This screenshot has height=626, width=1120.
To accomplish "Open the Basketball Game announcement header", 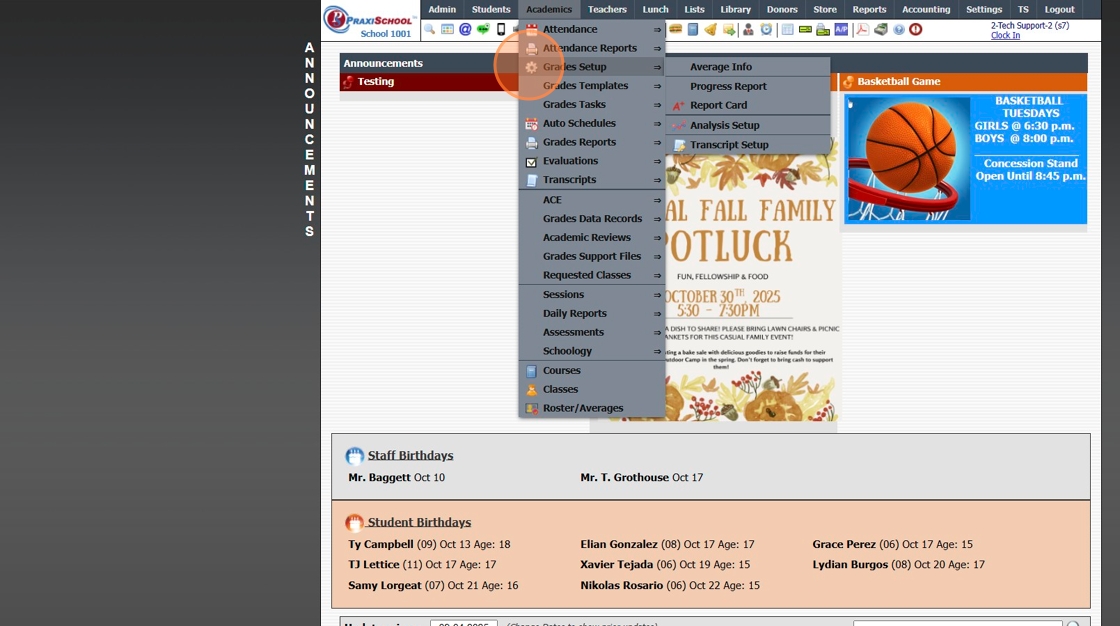I will 963,81.
